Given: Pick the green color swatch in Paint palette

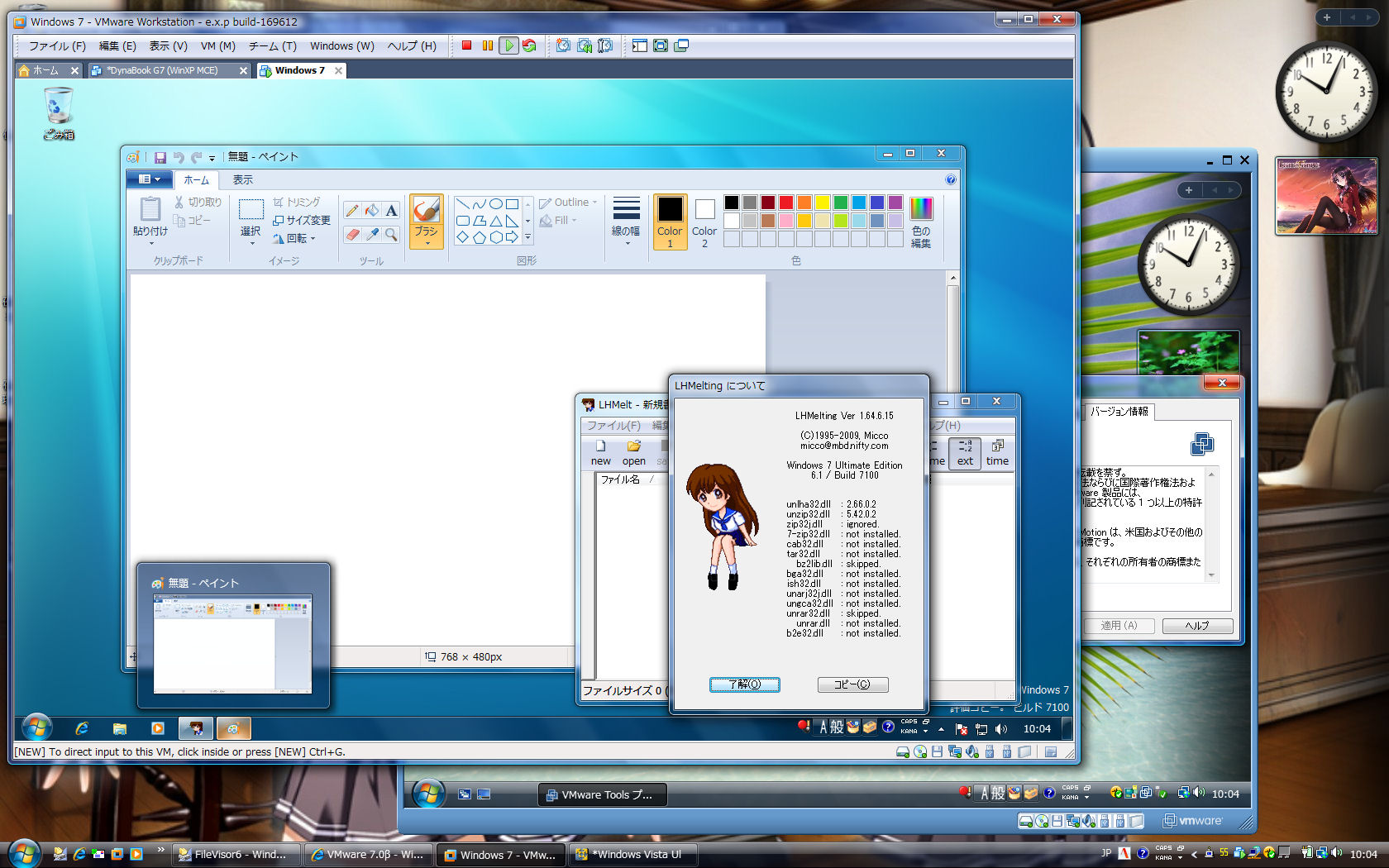Looking at the screenshot, I should click(841, 203).
